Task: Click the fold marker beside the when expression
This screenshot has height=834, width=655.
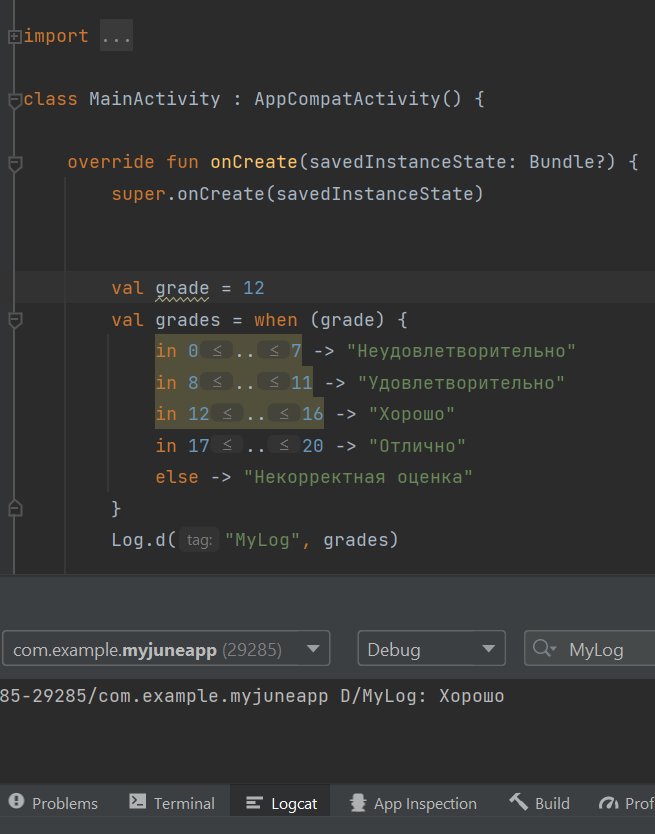Action: 13,320
